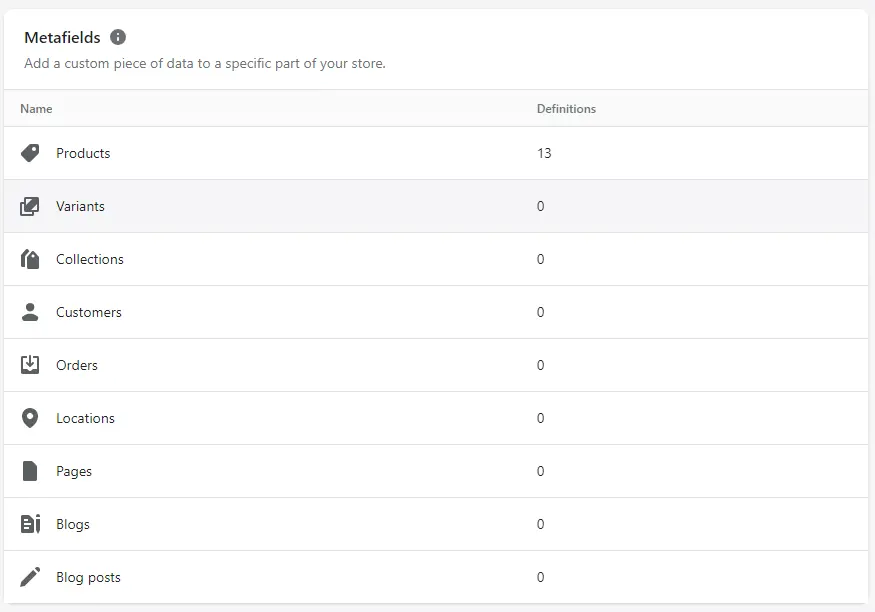Click the Blog posts pencil icon
This screenshot has width=875, height=612.
(30, 577)
